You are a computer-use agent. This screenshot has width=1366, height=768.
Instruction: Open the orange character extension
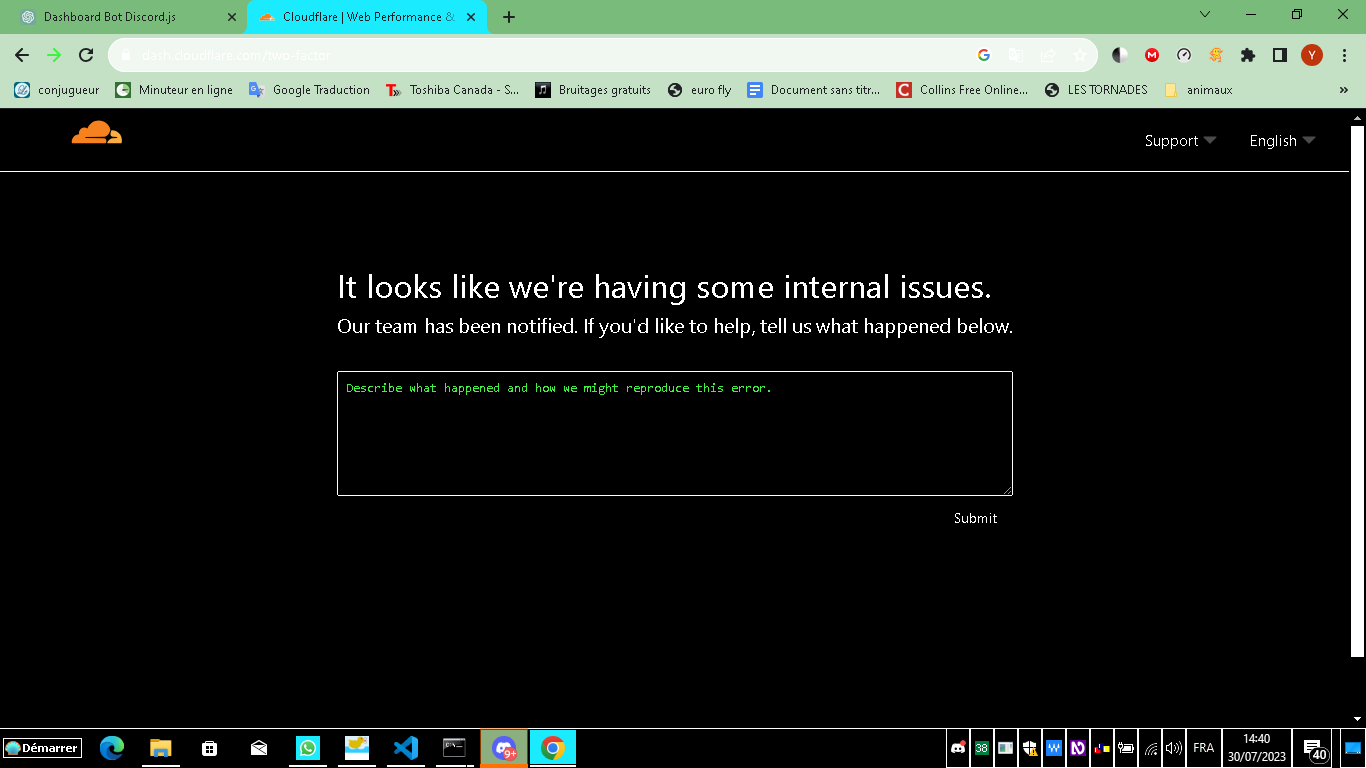(x=1216, y=56)
